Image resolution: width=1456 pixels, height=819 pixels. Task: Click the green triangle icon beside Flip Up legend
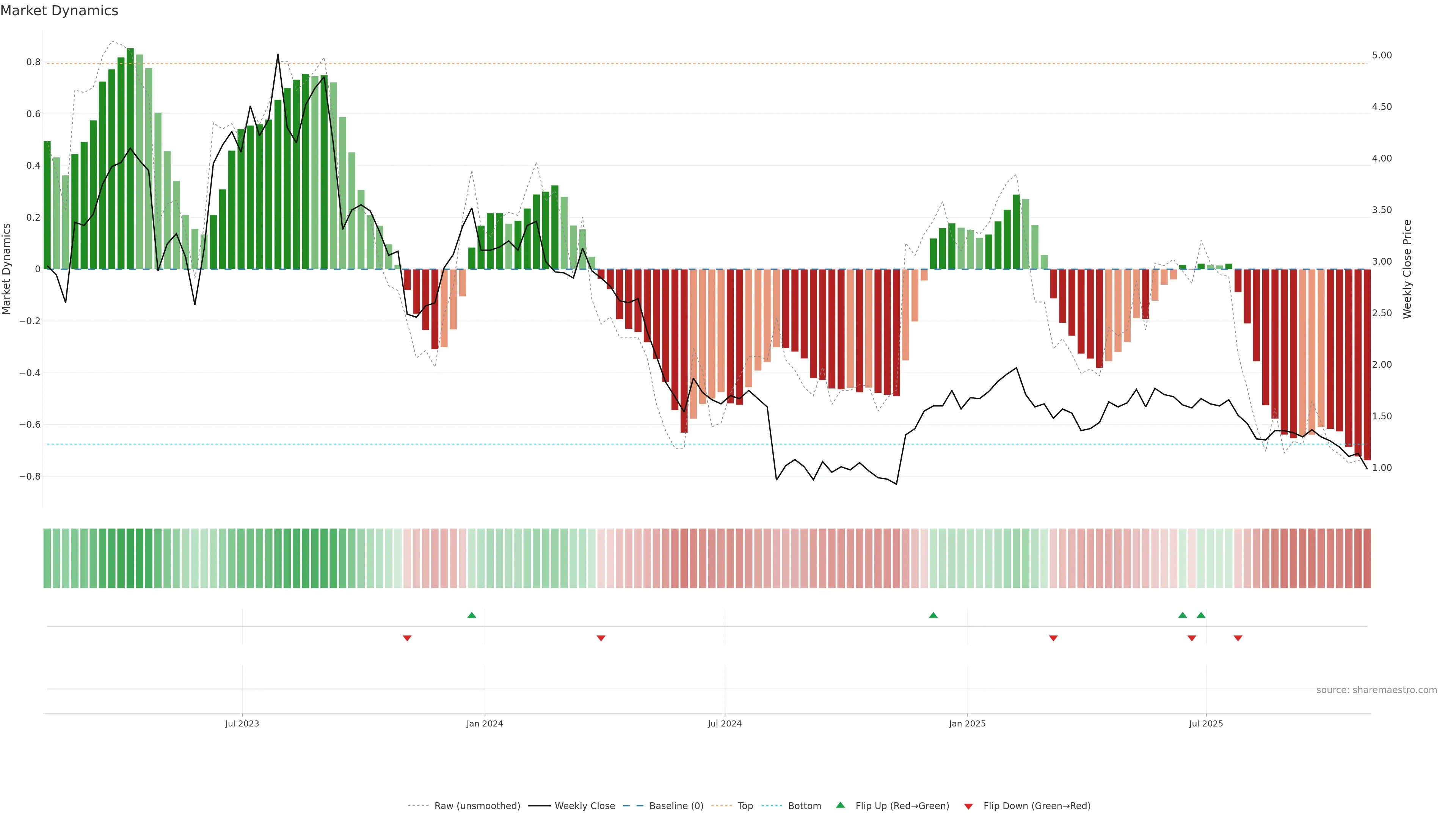[x=841, y=805]
